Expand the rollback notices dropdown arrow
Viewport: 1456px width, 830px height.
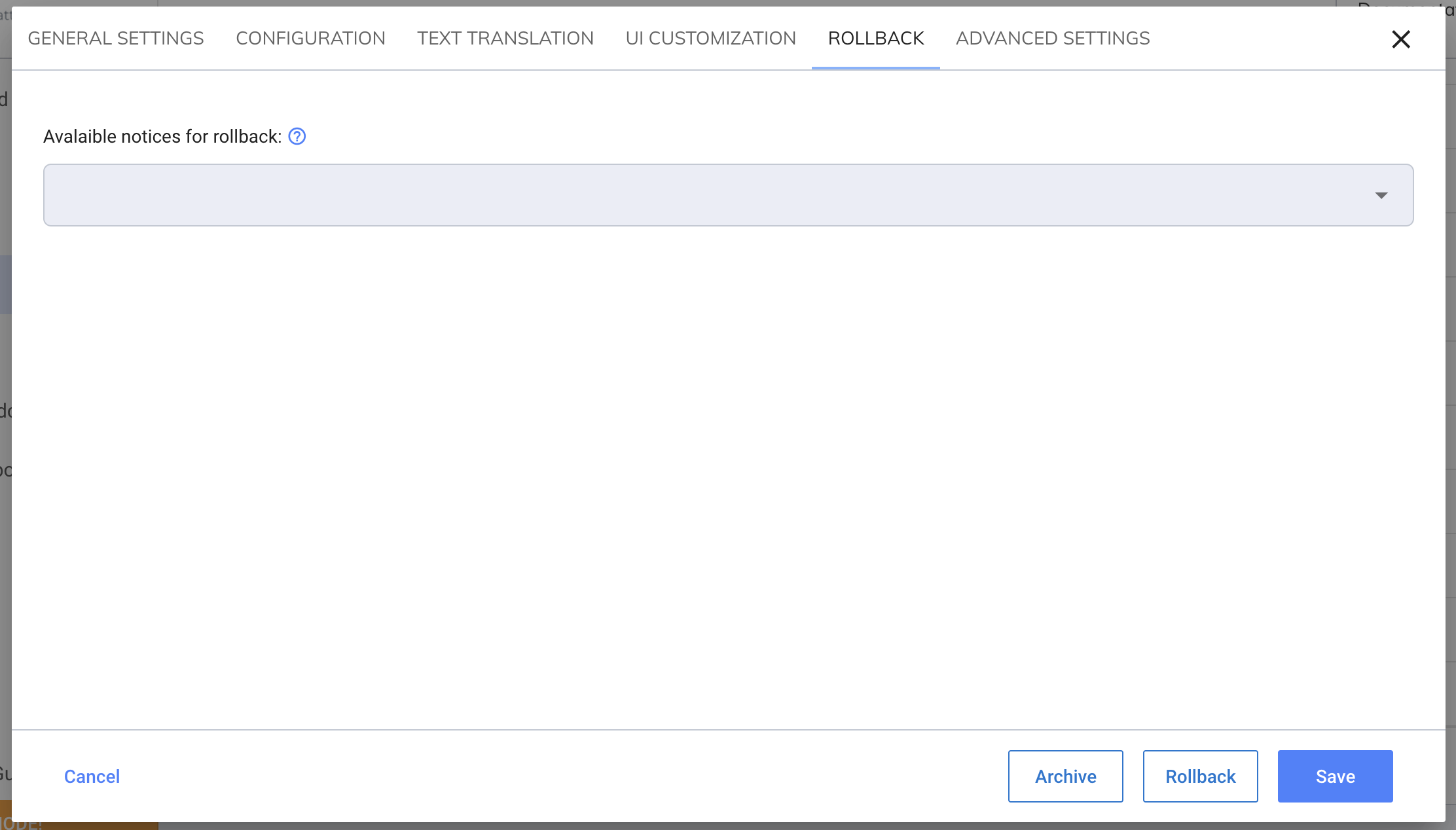1381,195
